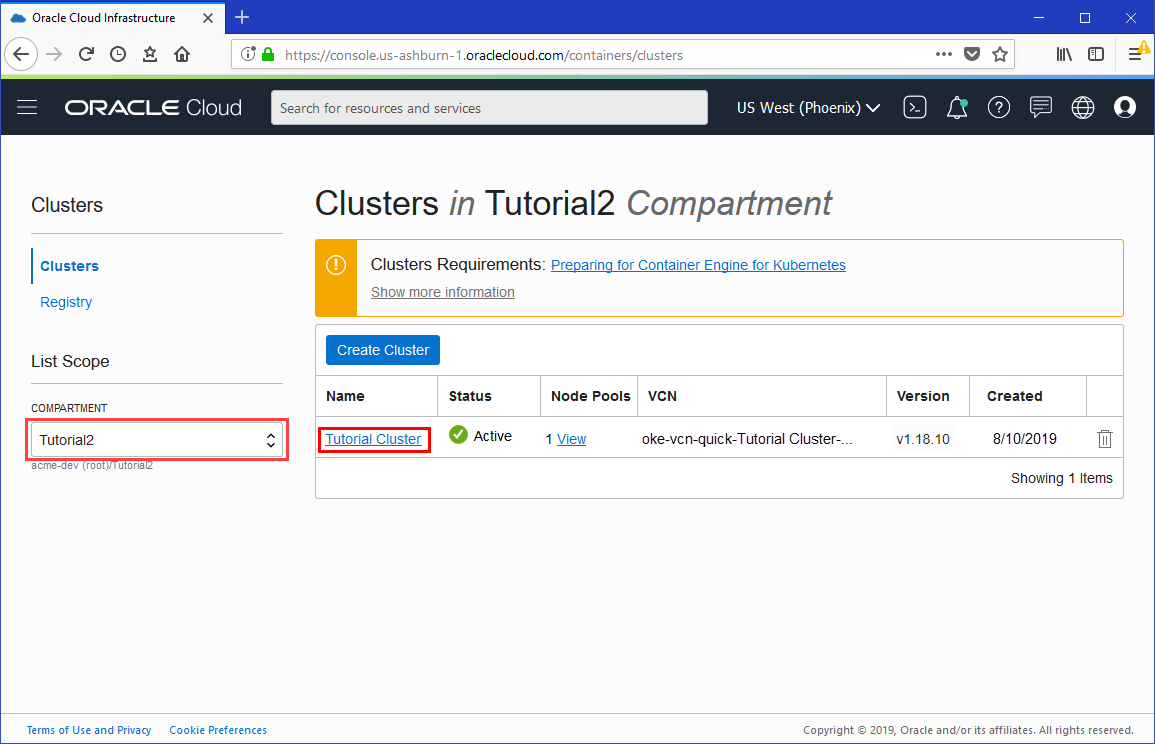Click the 8/10/2019 created date cell
Viewport: 1155px width, 744px height.
point(1025,439)
